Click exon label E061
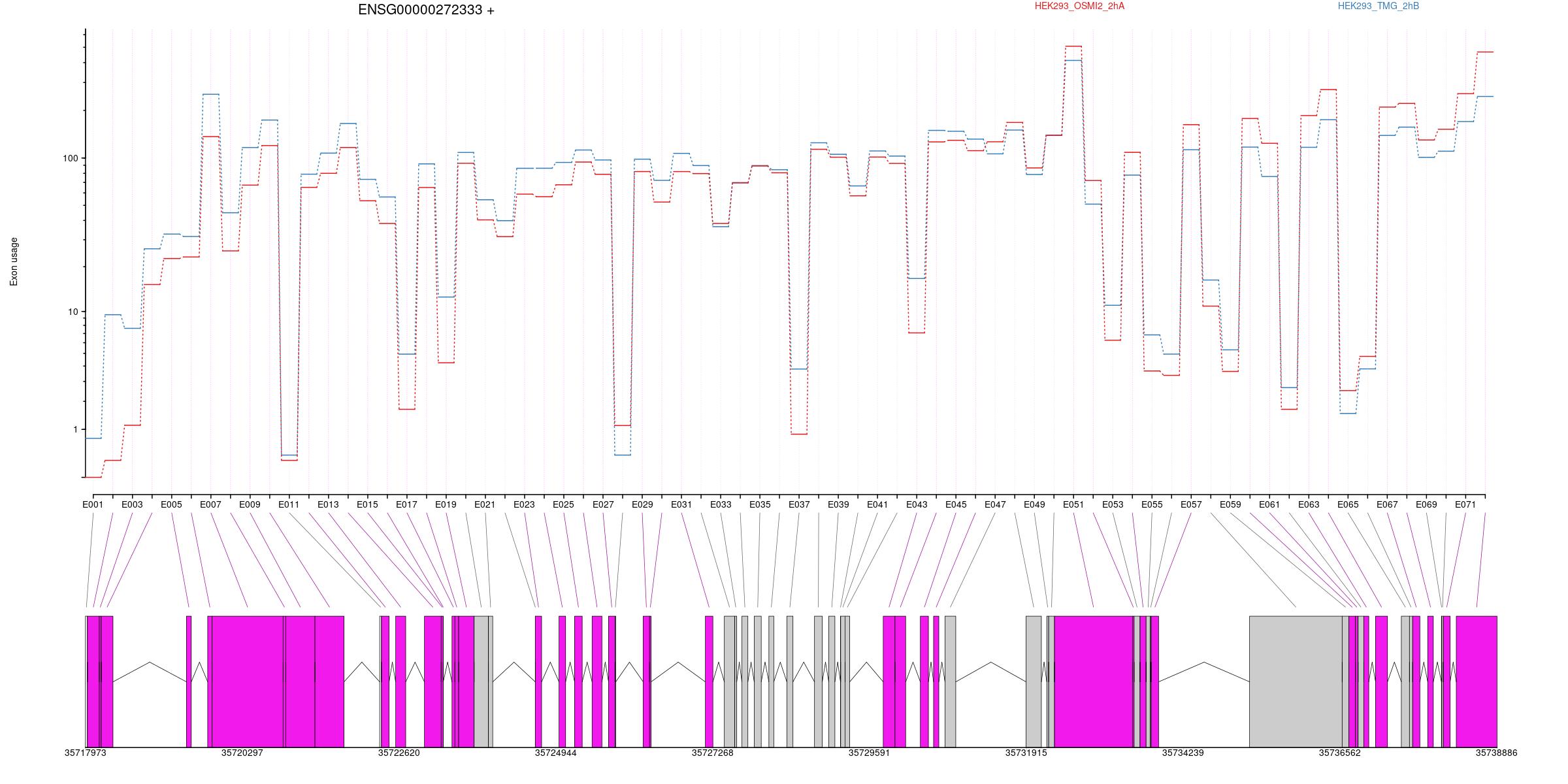The height and width of the screenshot is (784, 1568). 1269,504
